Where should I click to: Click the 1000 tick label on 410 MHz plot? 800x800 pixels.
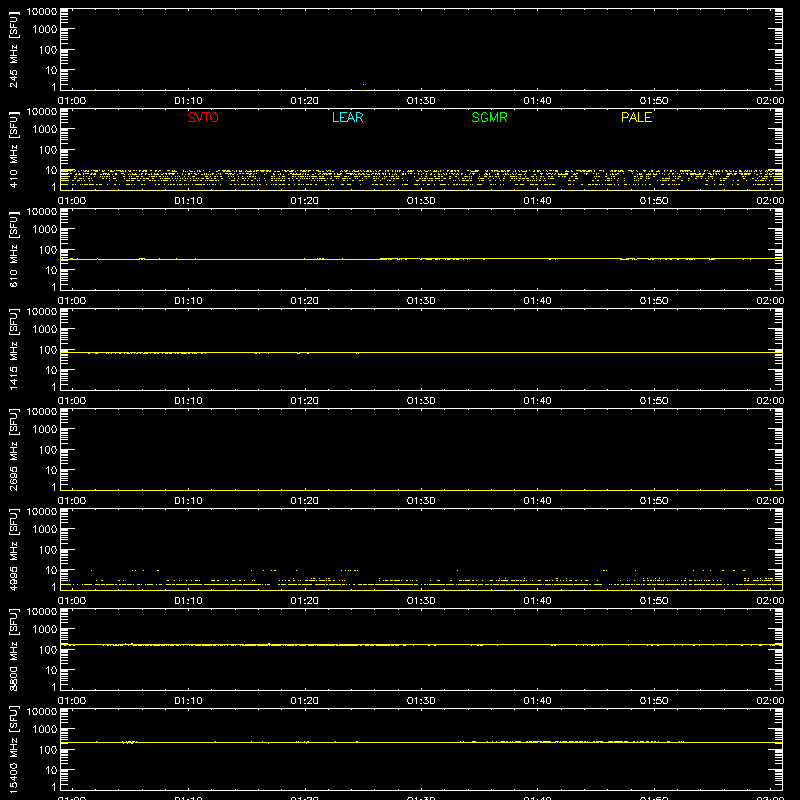pyautogui.click(x=45, y=130)
